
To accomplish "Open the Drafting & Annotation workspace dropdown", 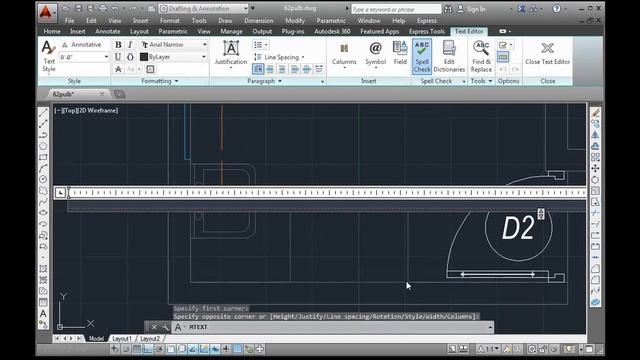I will click(x=203, y=9).
